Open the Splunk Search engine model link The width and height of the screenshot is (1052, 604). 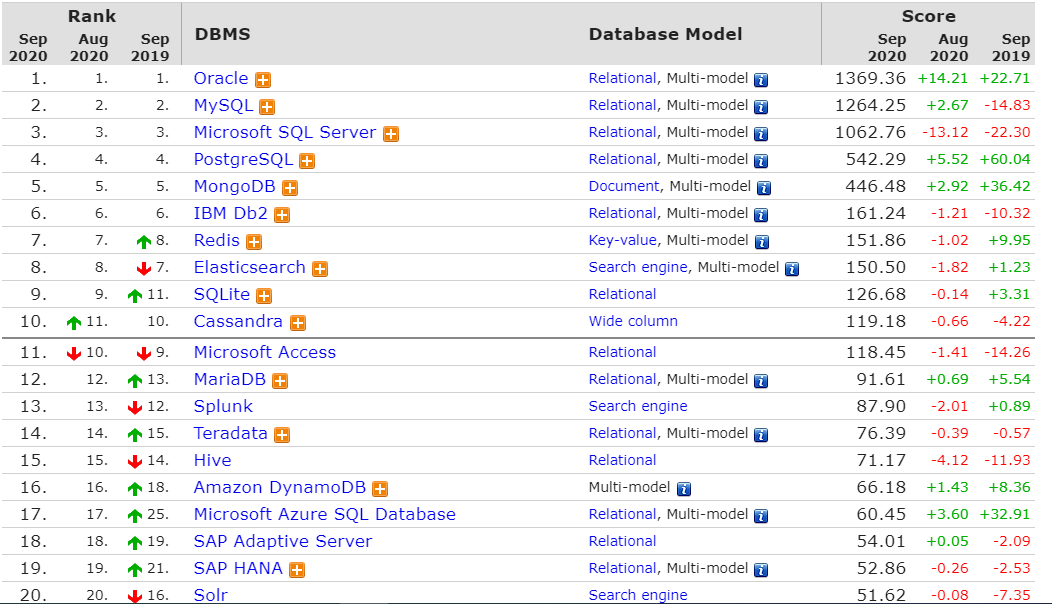638,406
